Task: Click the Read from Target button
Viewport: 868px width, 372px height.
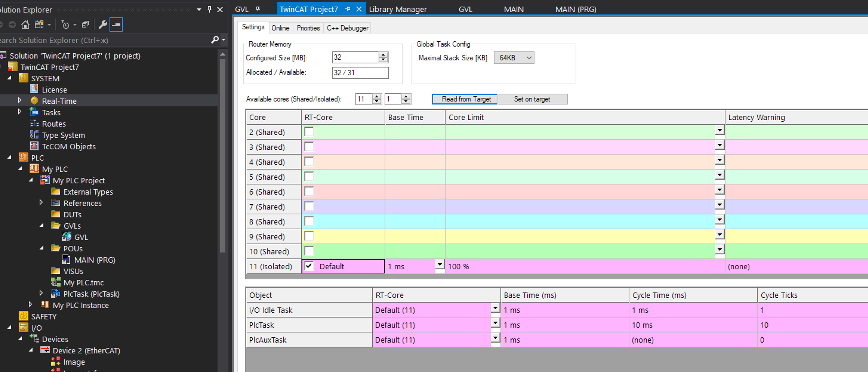Action: tap(465, 99)
